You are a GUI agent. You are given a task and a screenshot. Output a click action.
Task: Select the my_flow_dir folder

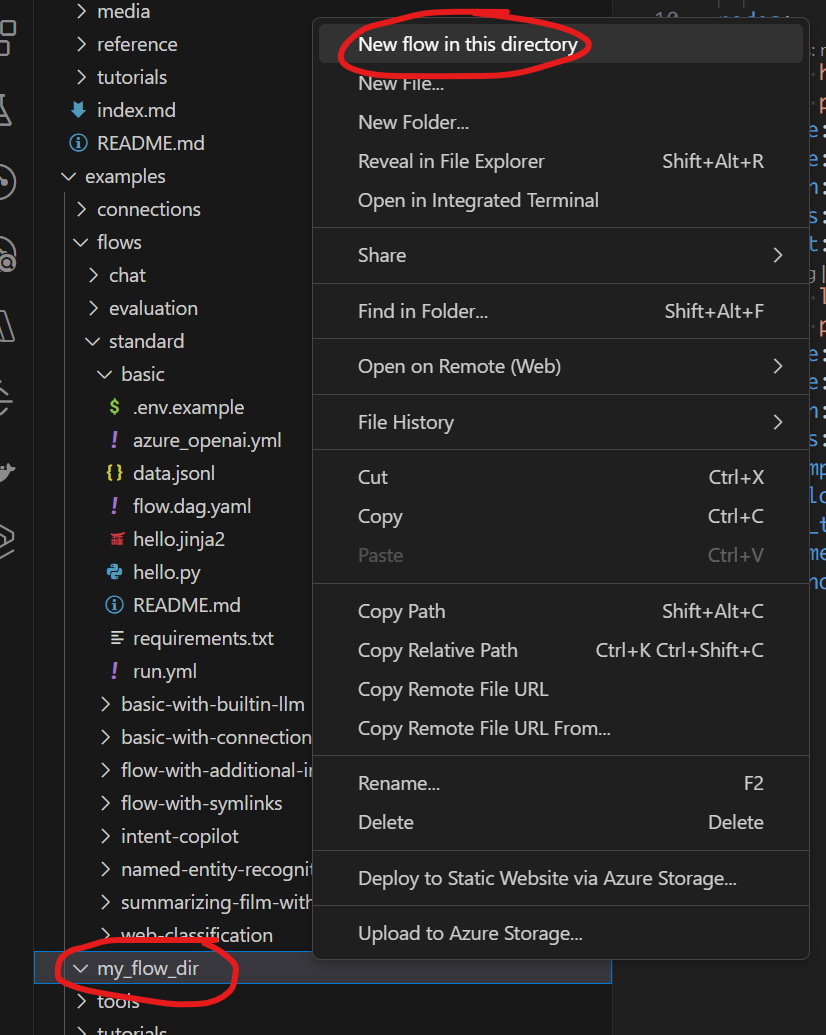pos(147,968)
